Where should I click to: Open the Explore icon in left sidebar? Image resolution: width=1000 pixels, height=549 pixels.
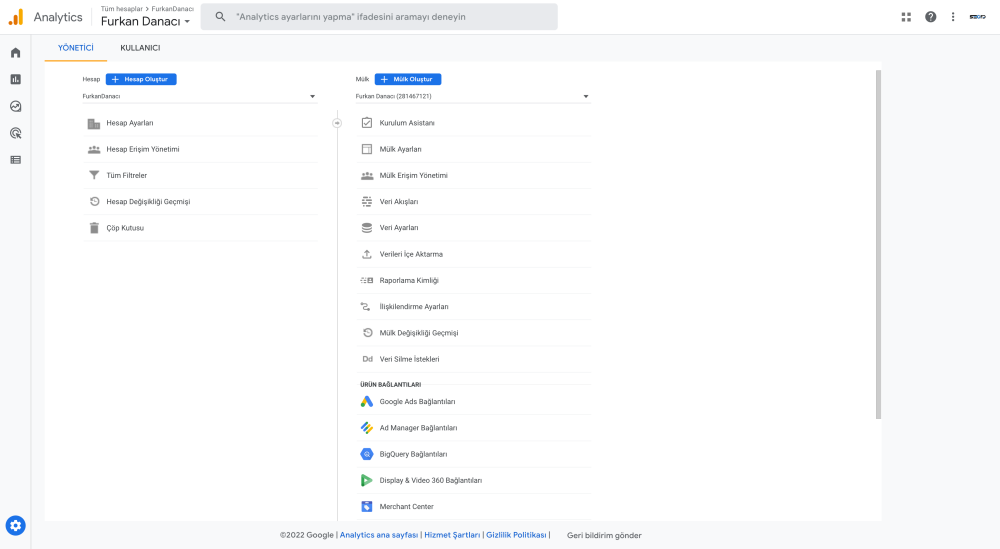[x=15, y=106]
